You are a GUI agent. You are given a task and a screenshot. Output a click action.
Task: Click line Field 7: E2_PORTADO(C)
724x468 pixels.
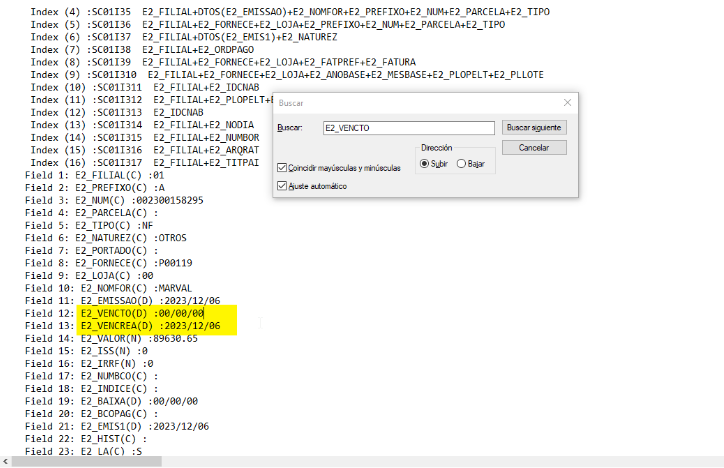tap(91, 251)
